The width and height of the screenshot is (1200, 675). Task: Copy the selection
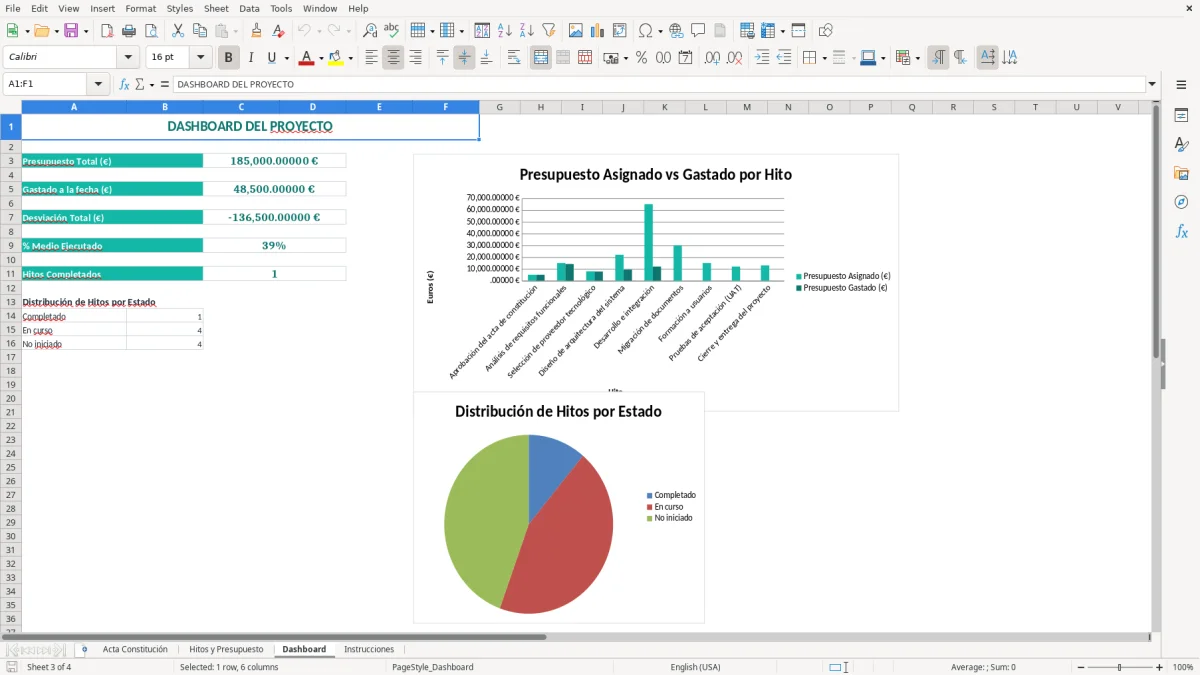[x=200, y=31]
